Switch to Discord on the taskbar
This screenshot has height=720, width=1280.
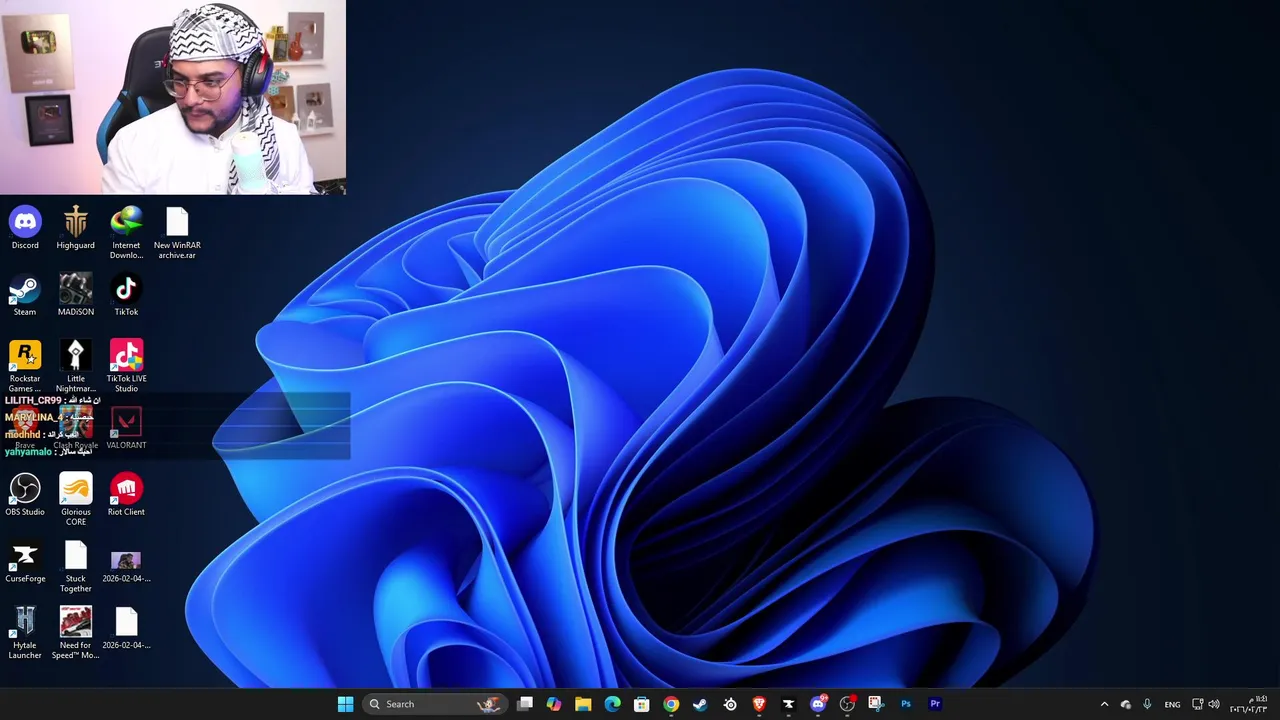(x=818, y=704)
